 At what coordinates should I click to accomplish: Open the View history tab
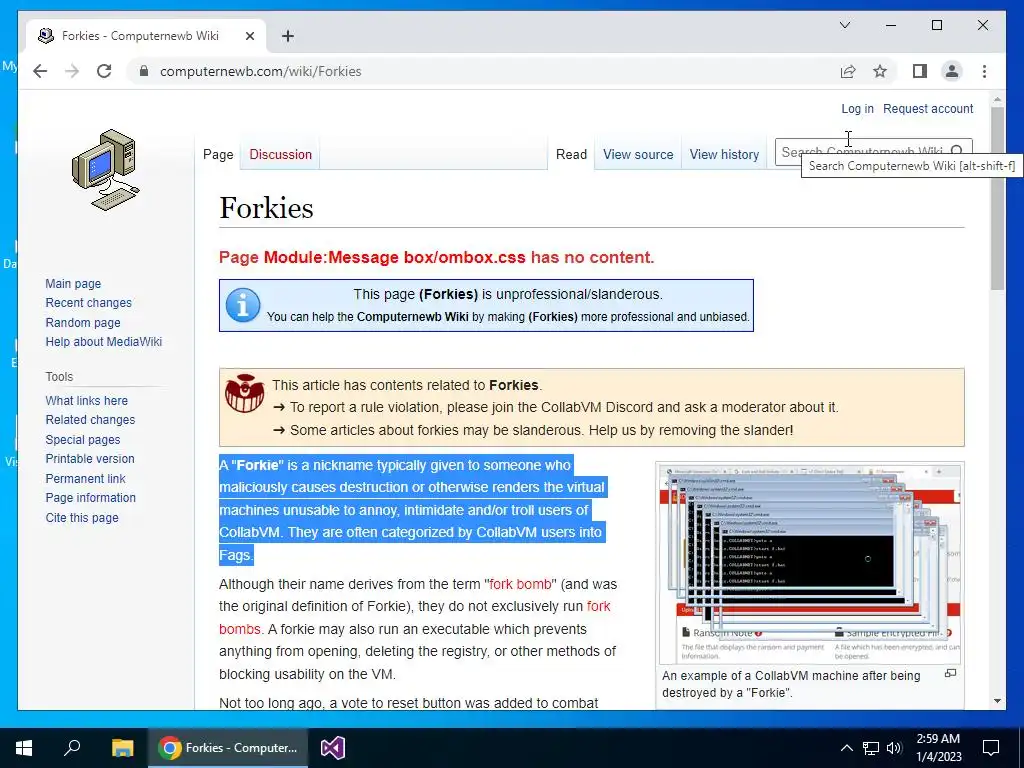tap(724, 155)
